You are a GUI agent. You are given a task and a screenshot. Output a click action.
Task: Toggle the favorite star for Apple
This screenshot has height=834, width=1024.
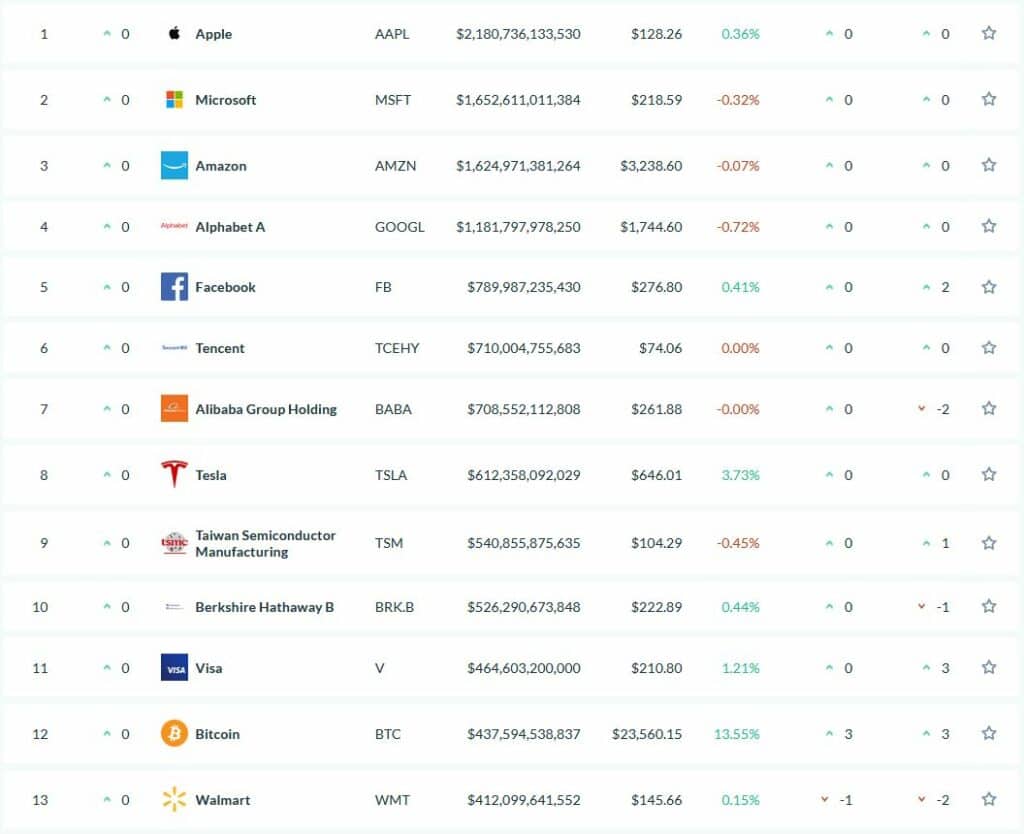coord(989,34)
